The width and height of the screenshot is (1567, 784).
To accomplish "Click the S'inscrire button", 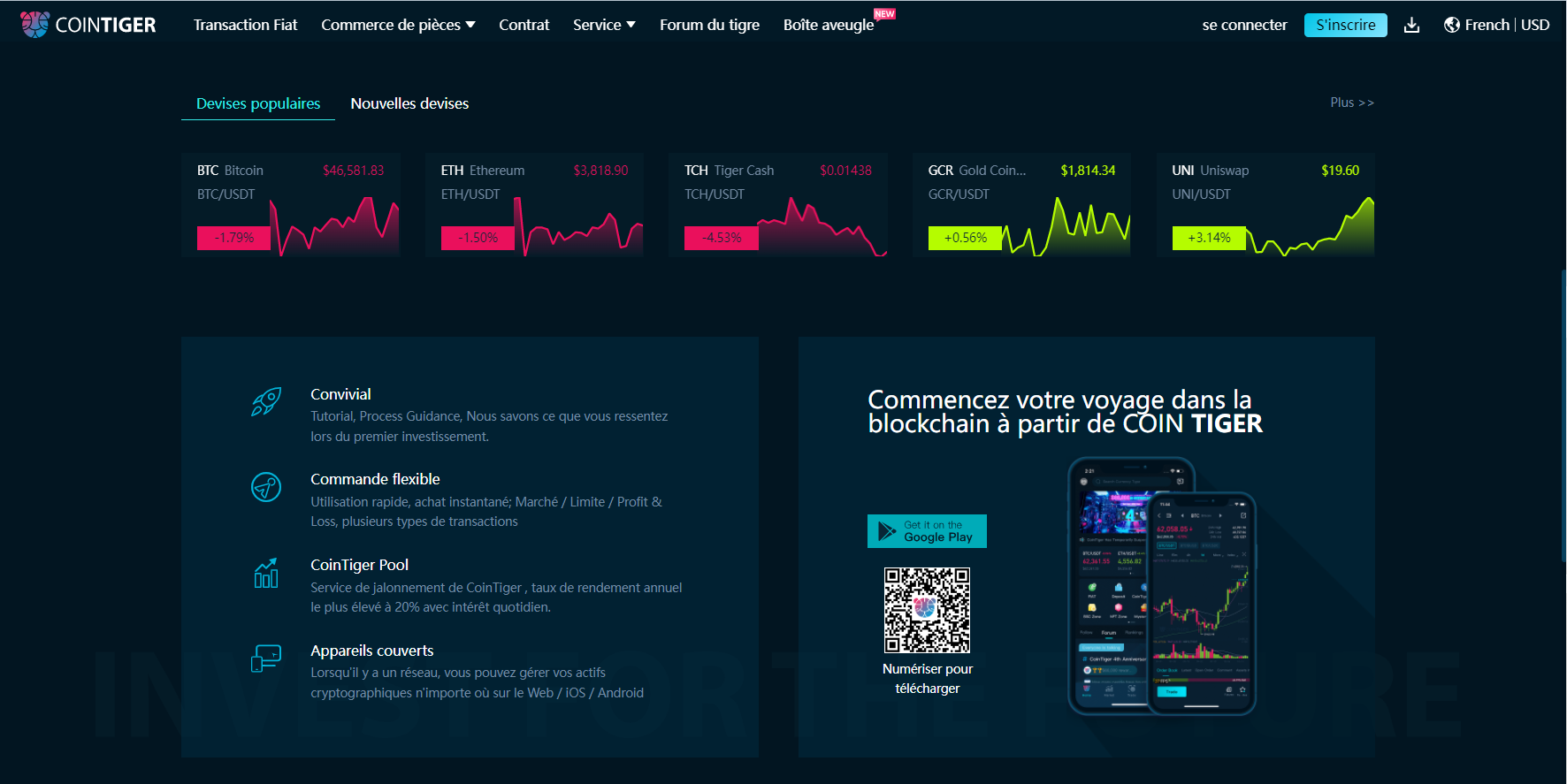I will pyautogui.click(x=1345, y=25).
